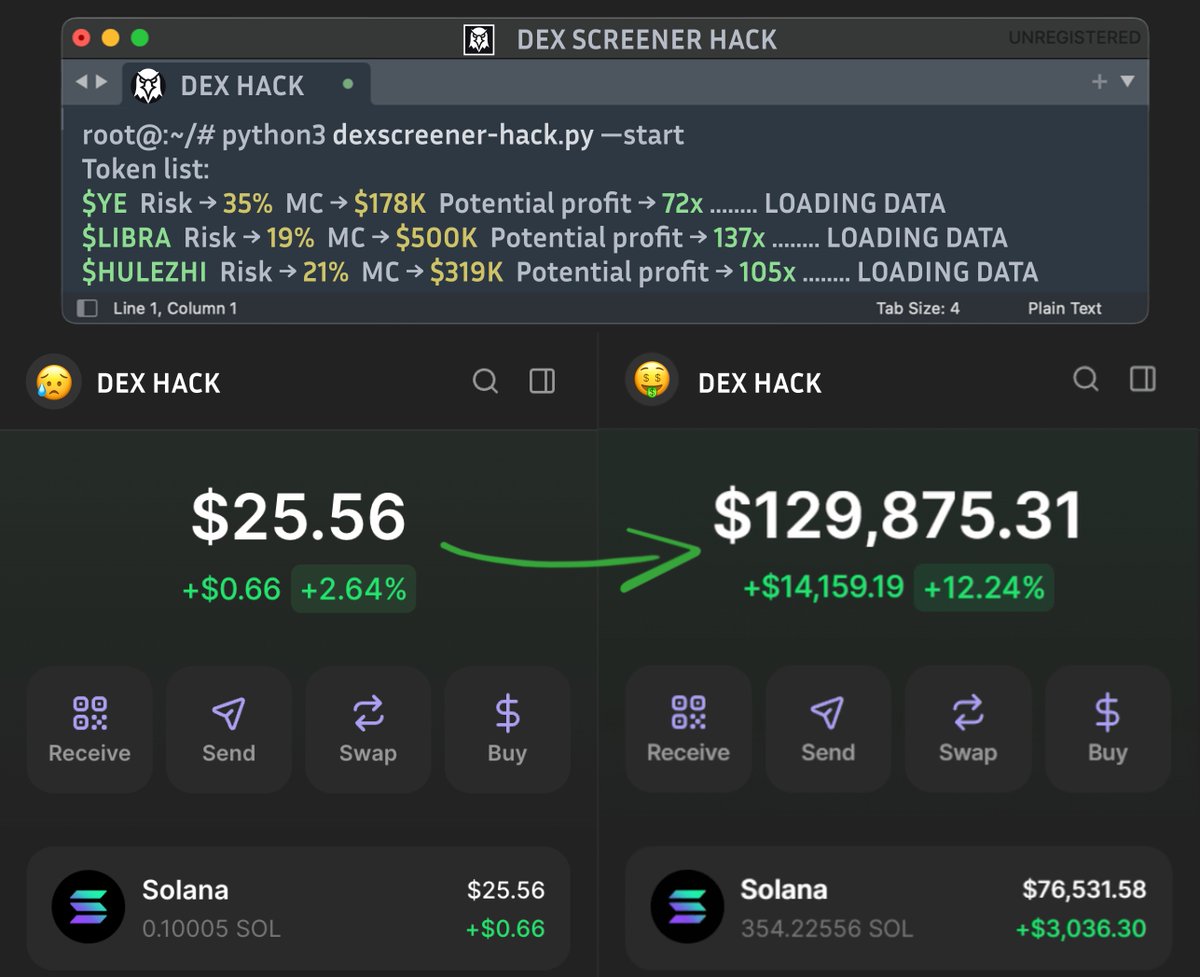Toggle sidebar panel in left wallet header
This screenshot has height=977, width=1200.
coord(542,381)
